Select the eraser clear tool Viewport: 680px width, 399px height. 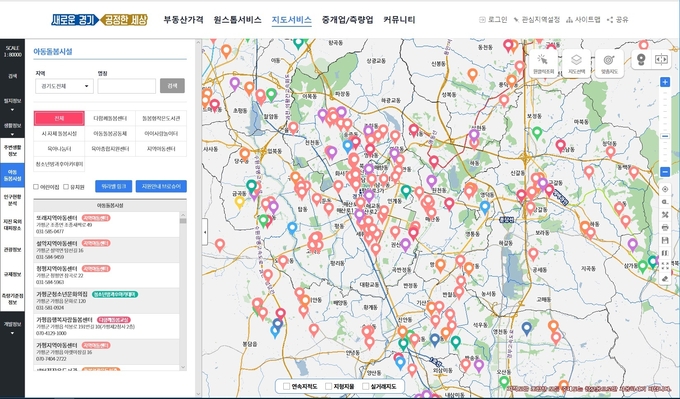(665, 279)
